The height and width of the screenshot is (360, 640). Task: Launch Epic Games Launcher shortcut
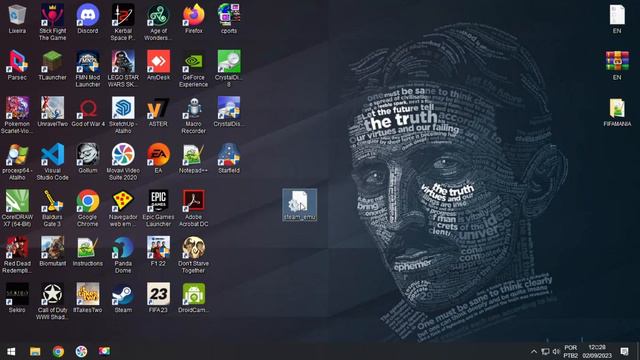pyautogui.click(x=158, y=209)
